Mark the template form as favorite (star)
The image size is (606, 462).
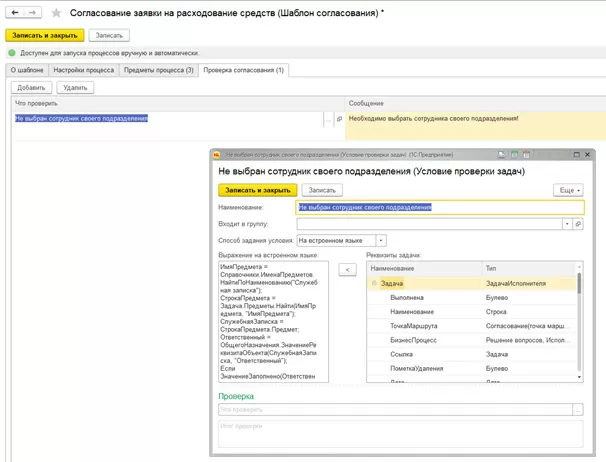[x=54, y=13]
